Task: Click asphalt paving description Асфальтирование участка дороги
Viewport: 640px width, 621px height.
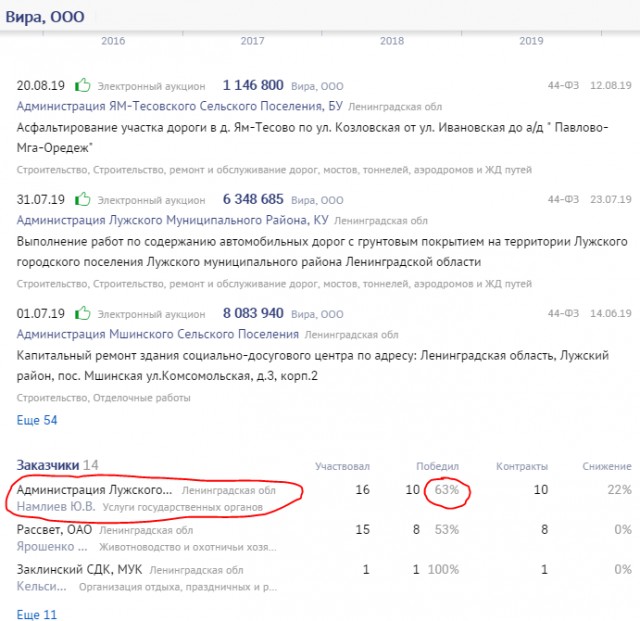Action: (312, 138)
